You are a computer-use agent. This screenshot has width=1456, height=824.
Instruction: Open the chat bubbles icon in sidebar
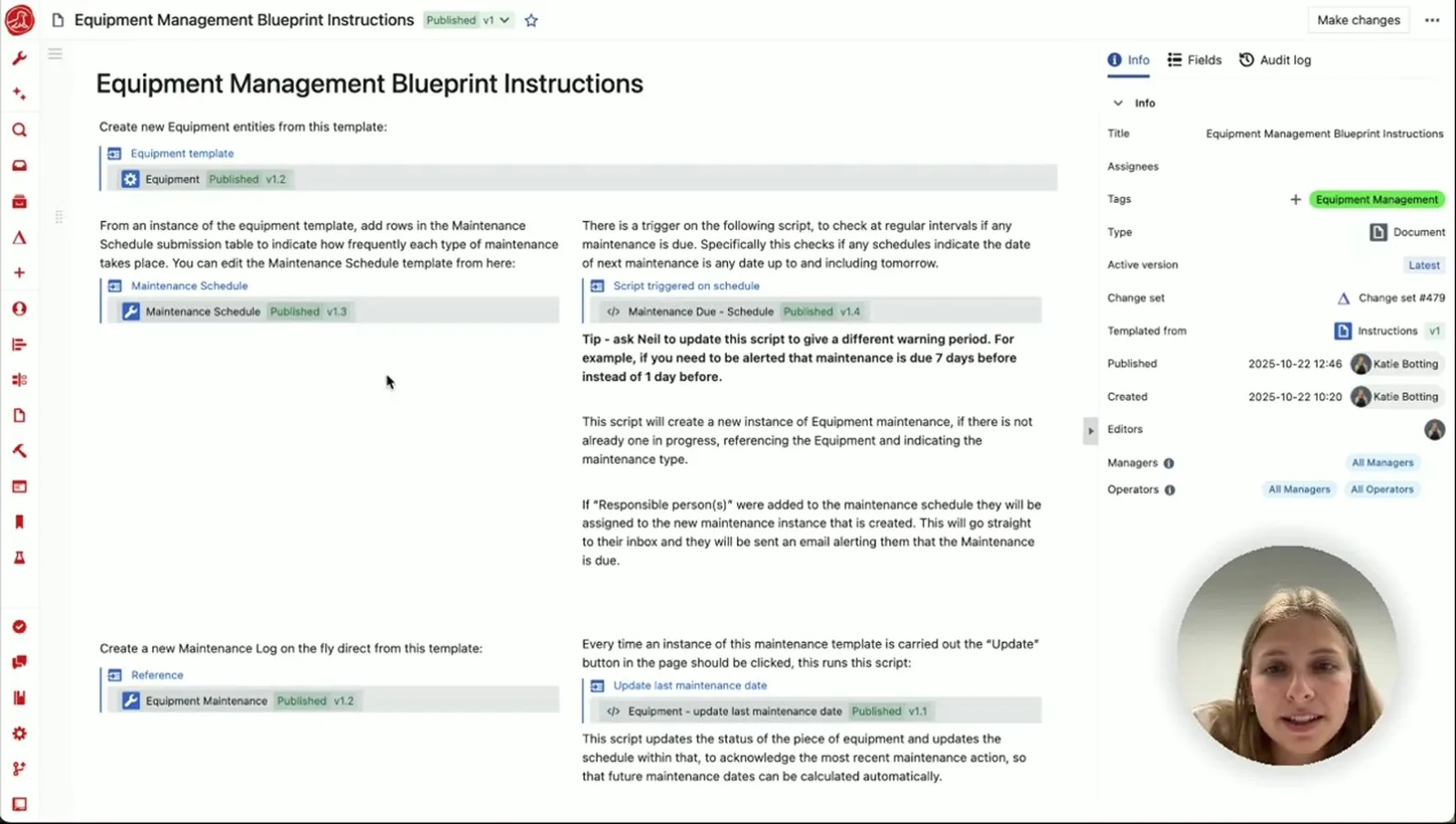coord(19,662)
